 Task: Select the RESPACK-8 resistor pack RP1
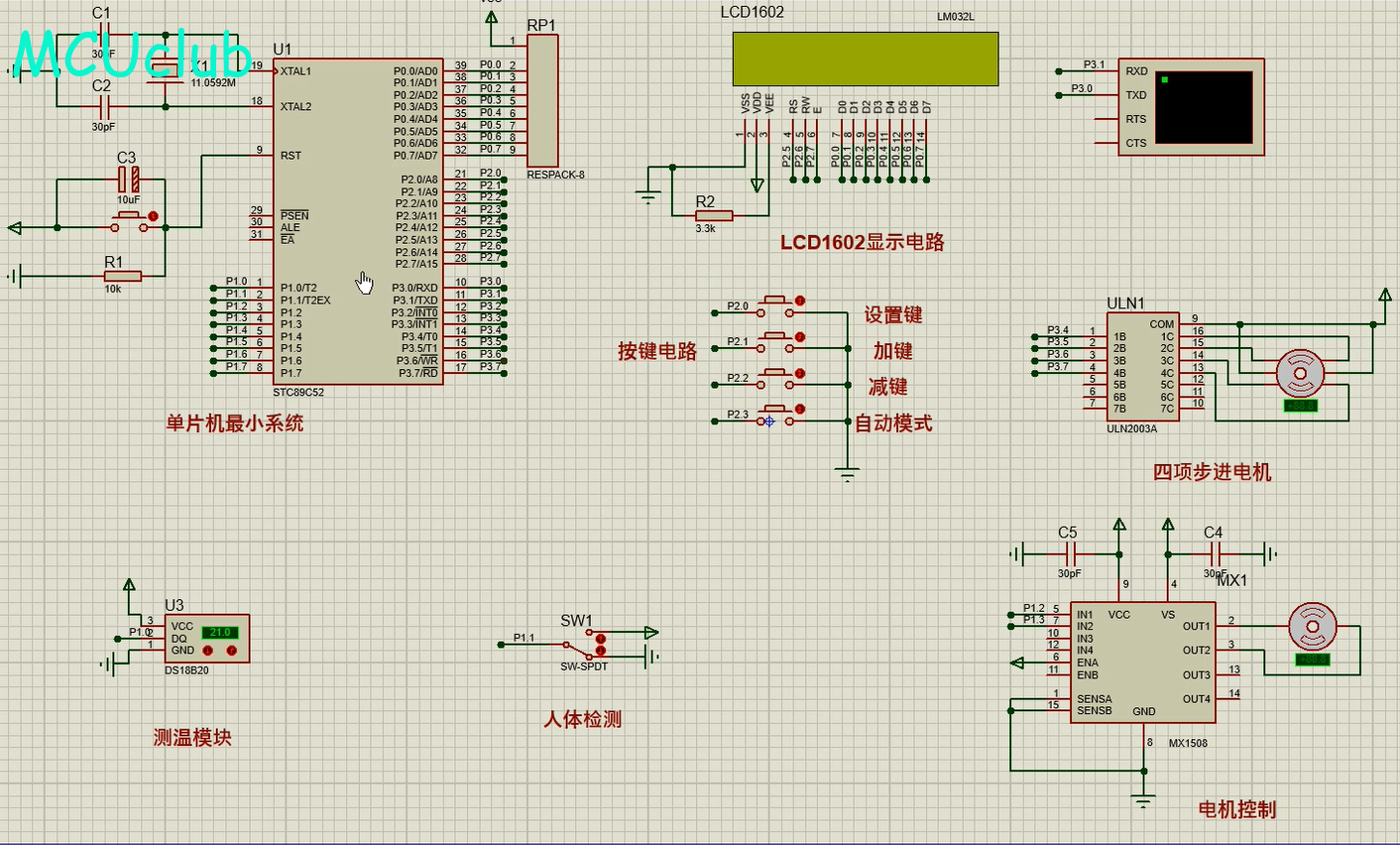[x=542, y=101]
